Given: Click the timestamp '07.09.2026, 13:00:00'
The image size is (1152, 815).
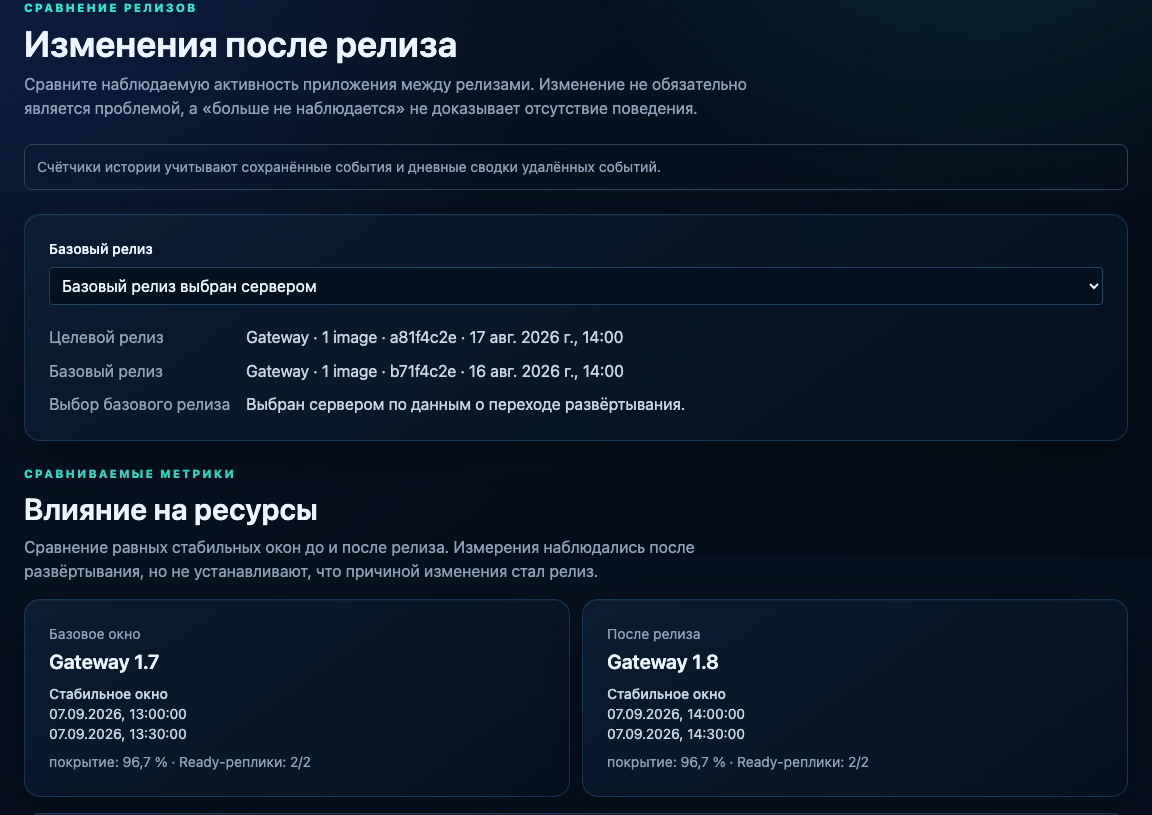Looking at the screenshot, I should (x=118, y=714).
